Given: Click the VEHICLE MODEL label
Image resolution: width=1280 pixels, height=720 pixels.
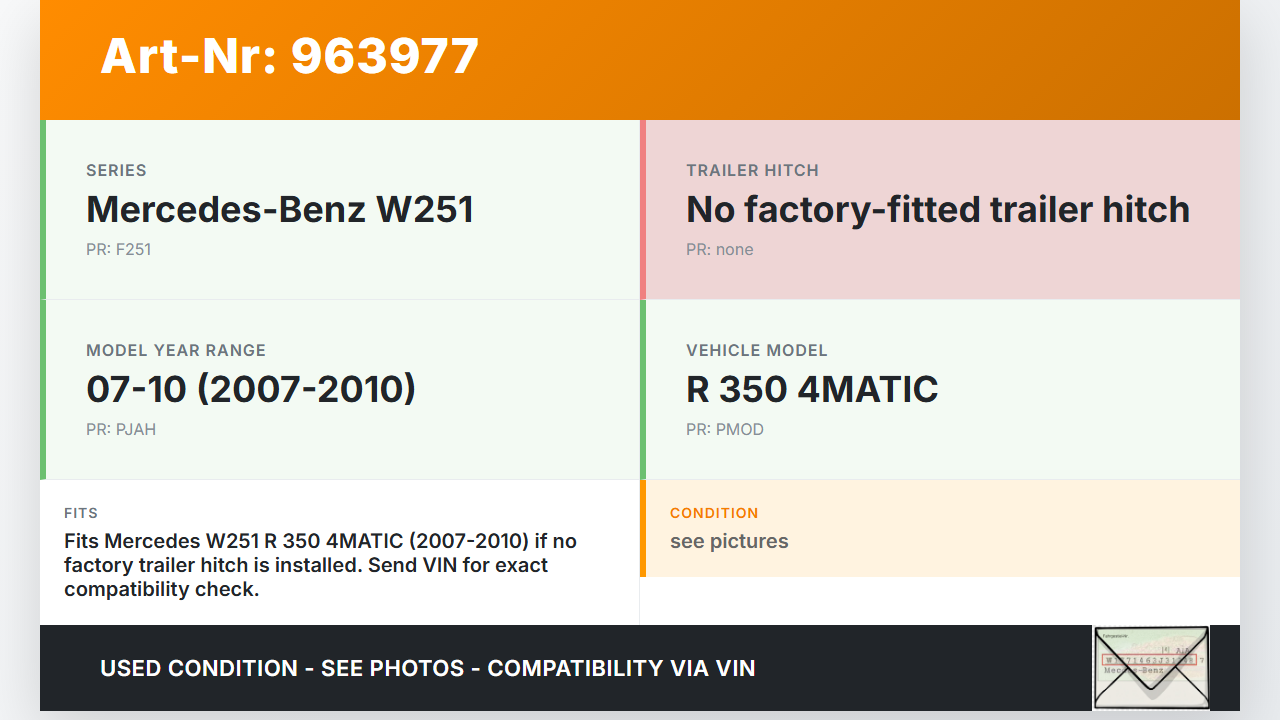Looking at the screenshot, I should coord(756,350).
